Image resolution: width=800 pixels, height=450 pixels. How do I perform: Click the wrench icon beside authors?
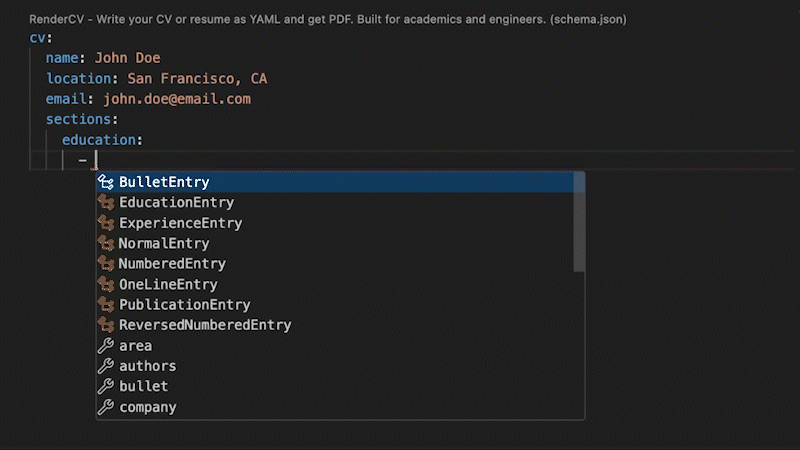point(106,366)
